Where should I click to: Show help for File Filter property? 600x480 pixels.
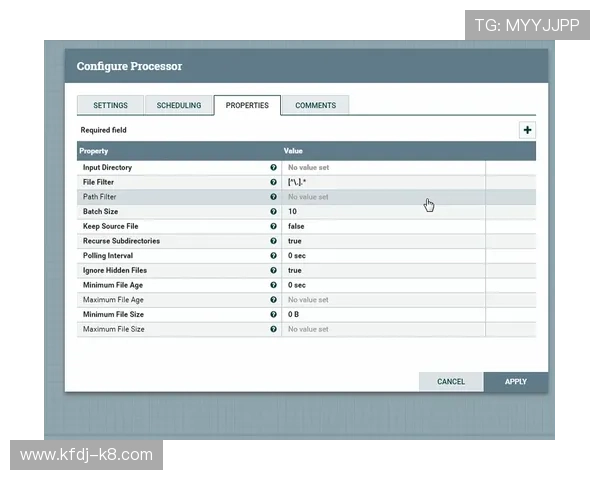click(x=273, y=182)
